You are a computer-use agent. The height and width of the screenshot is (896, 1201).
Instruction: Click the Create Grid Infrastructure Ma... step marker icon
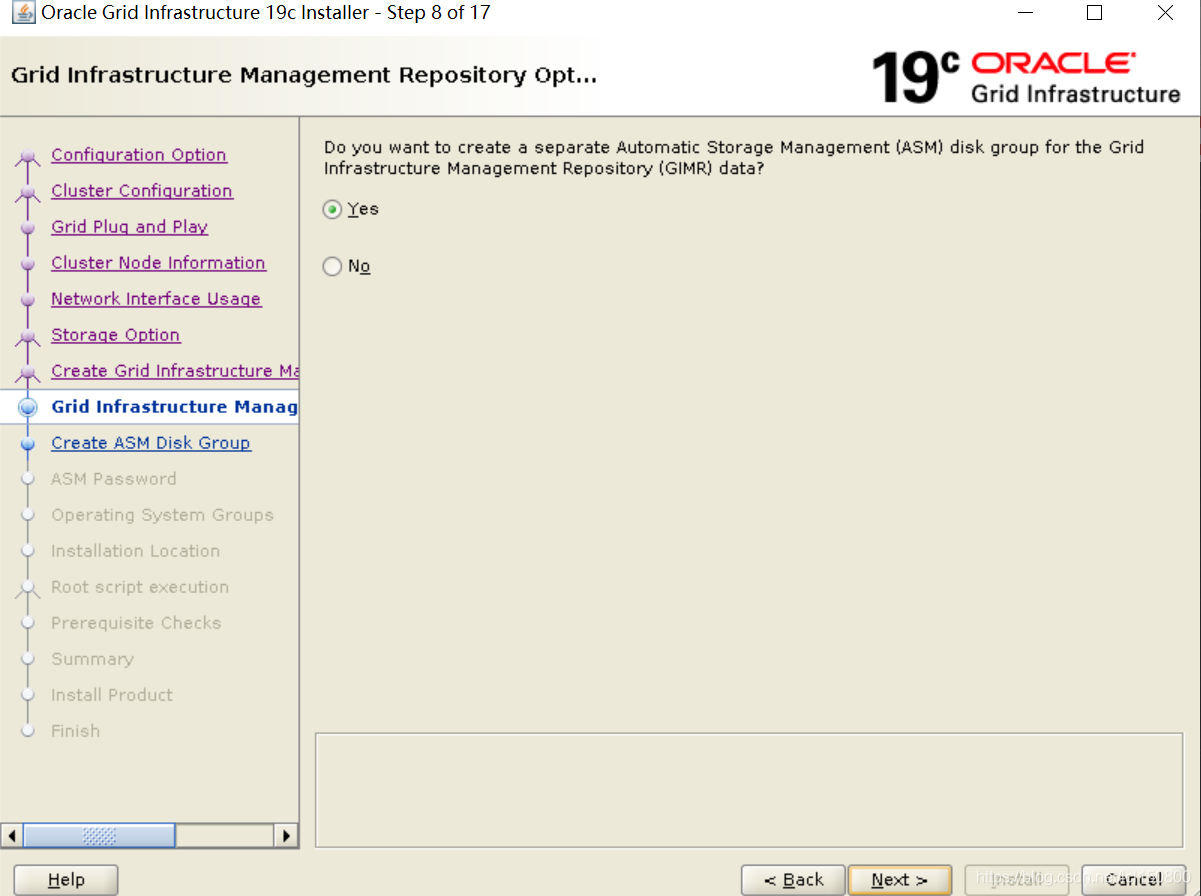[x=28, y=372]
